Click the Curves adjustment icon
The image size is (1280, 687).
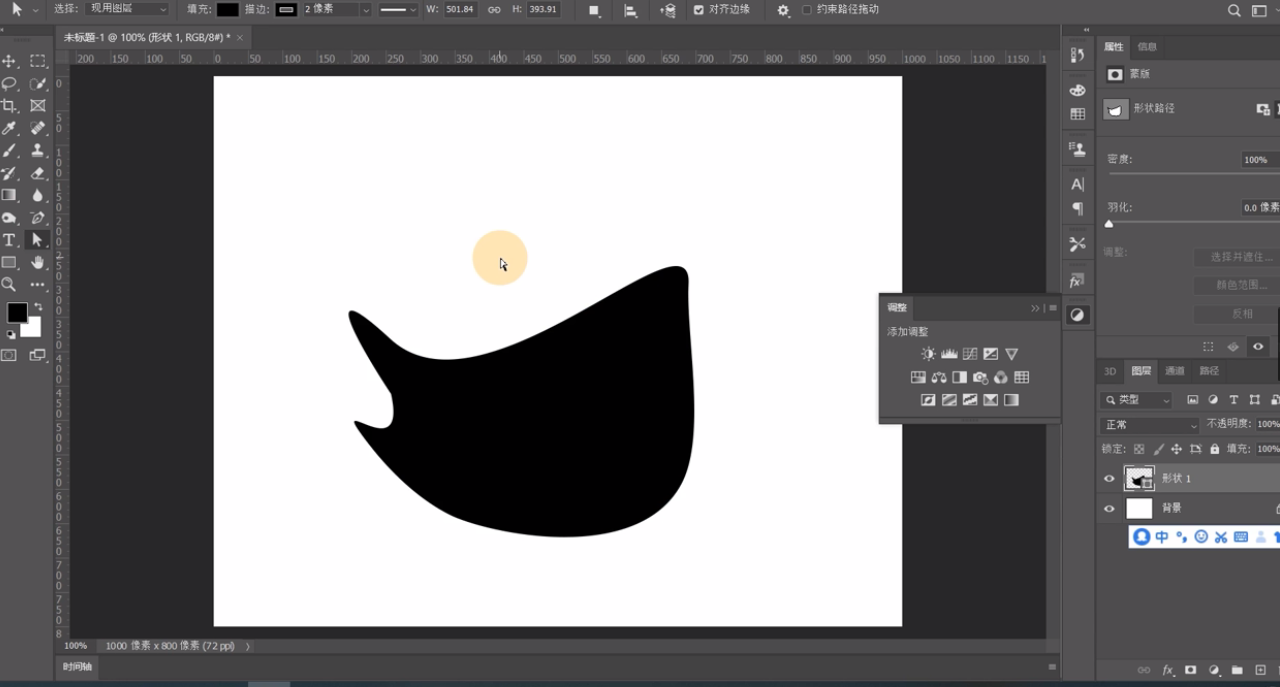coord(970,354)
